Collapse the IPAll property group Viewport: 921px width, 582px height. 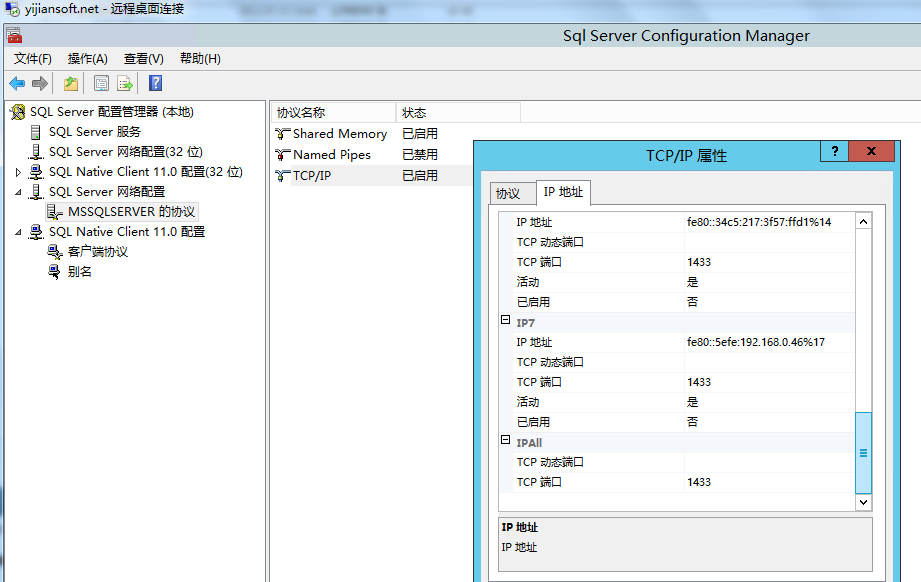pos(505,440)
